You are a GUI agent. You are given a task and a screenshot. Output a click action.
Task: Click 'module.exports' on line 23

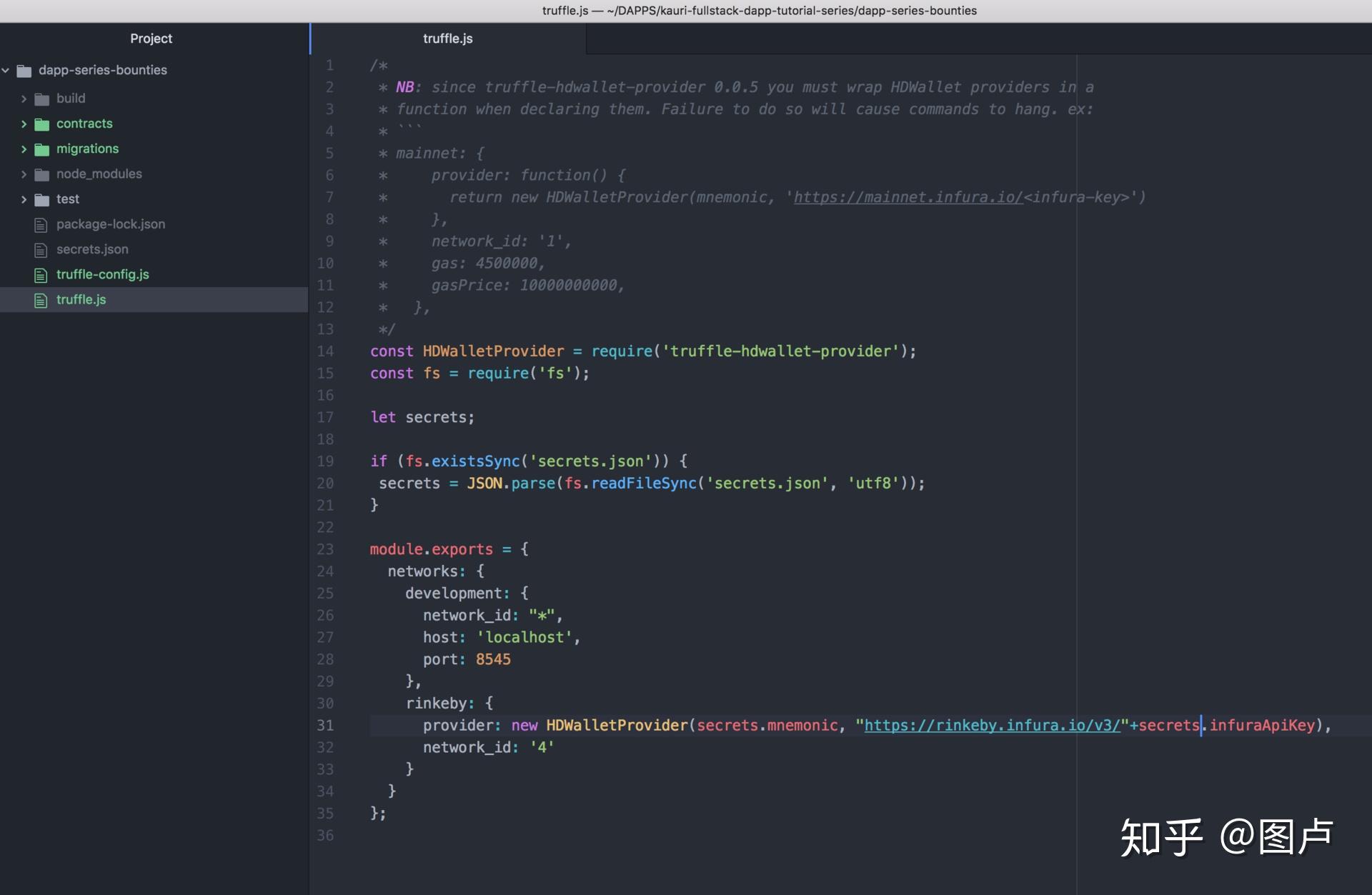432,549
